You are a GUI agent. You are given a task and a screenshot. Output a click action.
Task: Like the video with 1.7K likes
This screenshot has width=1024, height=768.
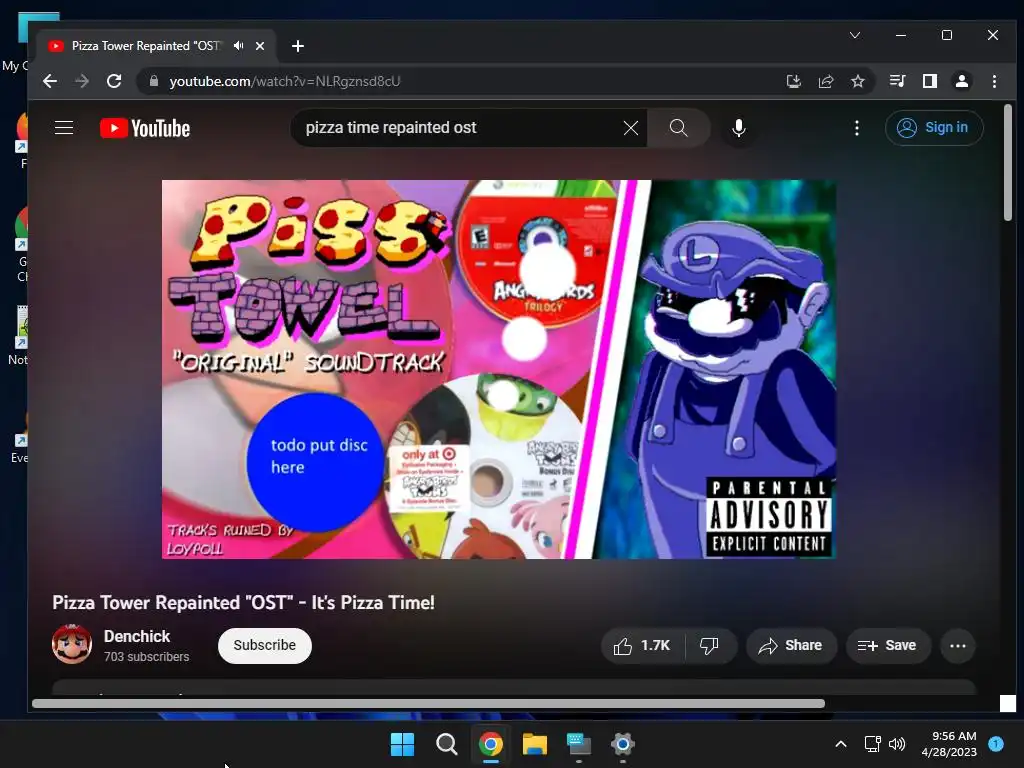642,645
